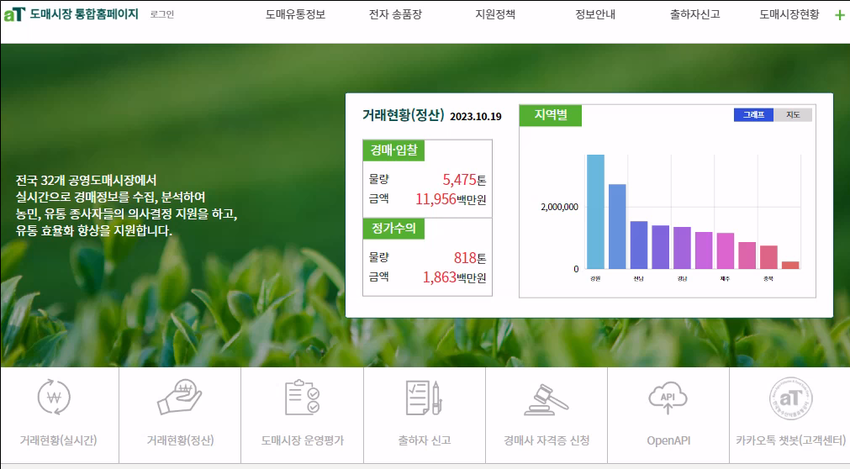Viewport: 850px width, 469px height.
Task: Switch chart view to 그래프
Action: (754, 115)
